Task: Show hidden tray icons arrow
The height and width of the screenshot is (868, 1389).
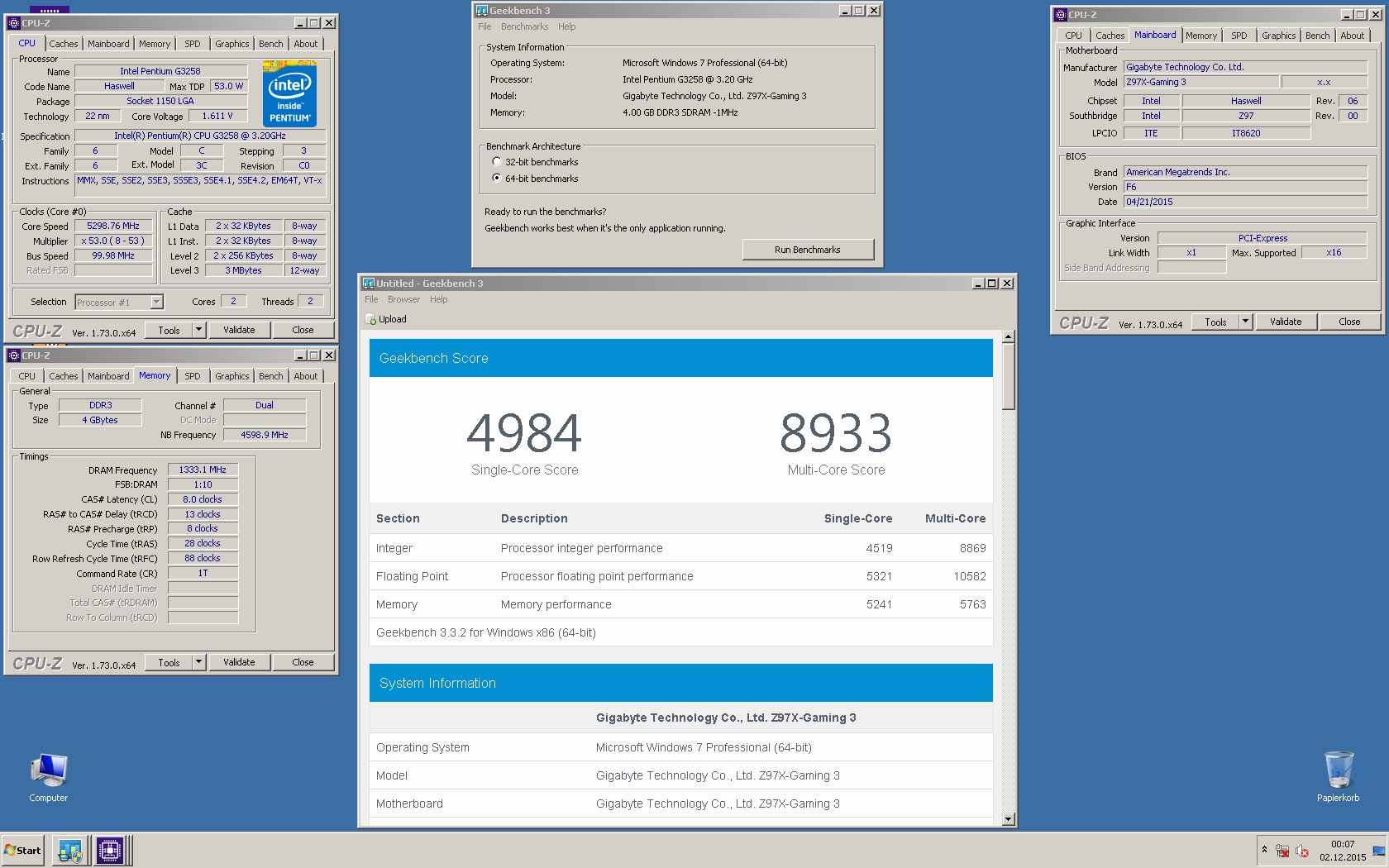Action: click(x=1264, y=850)
